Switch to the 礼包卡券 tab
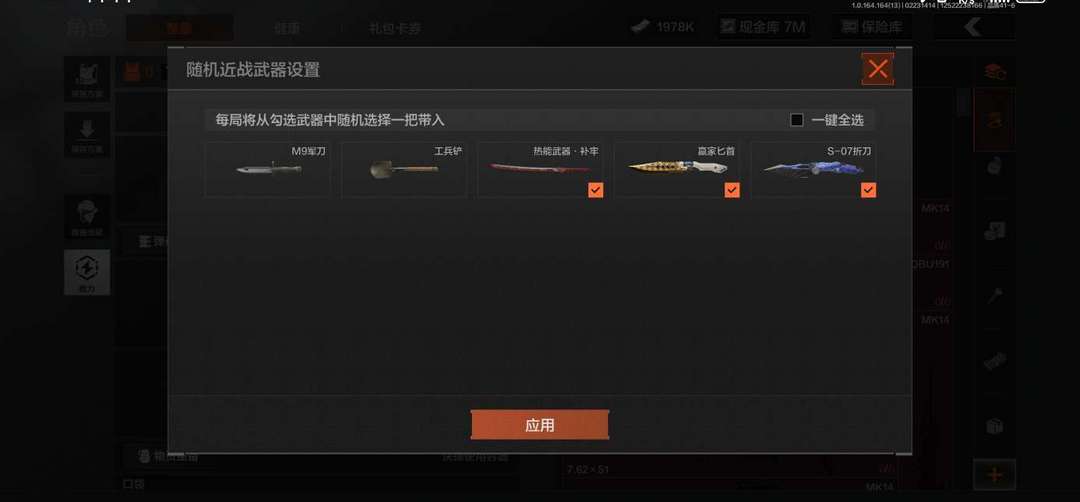Screen dimensions: 1080x502 pyautogui.click(x=395, y=28)
